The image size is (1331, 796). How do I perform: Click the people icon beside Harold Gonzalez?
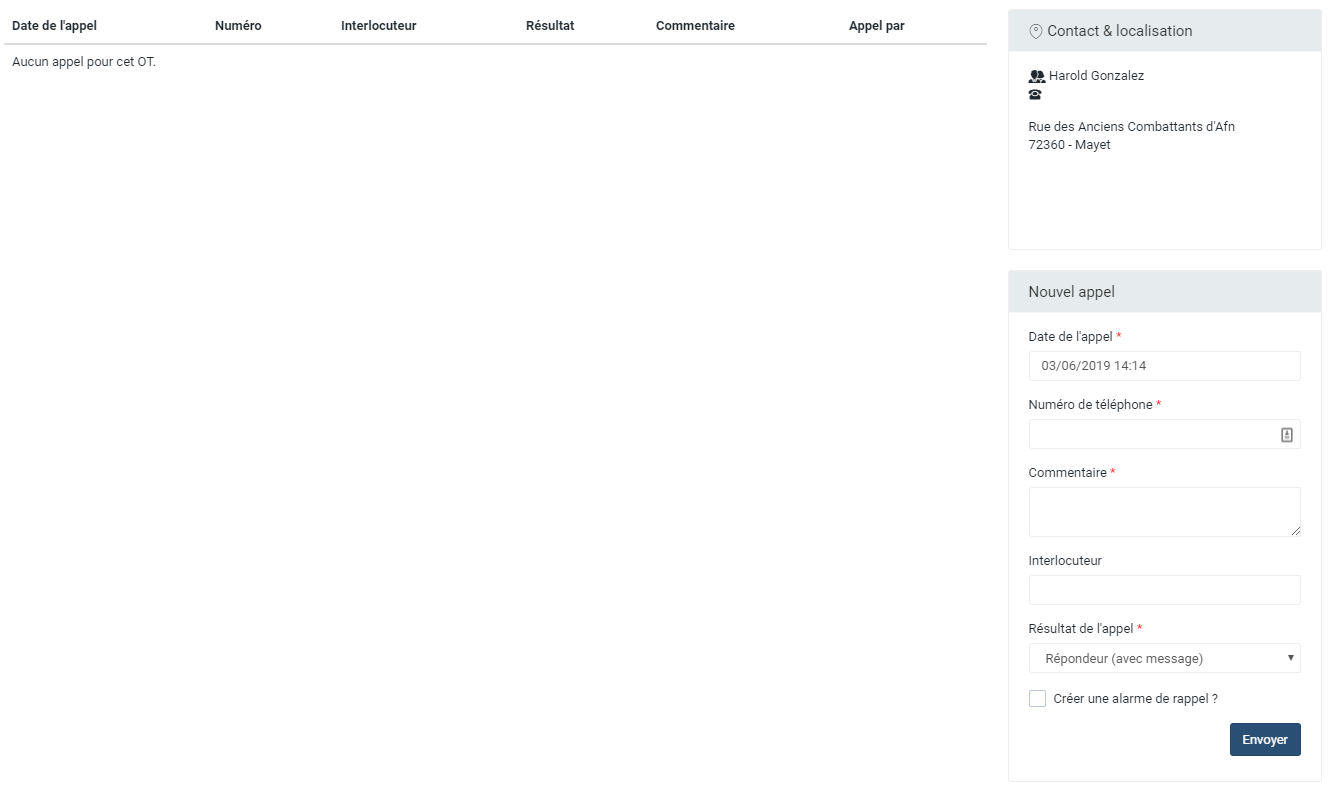pos(1036,76)
